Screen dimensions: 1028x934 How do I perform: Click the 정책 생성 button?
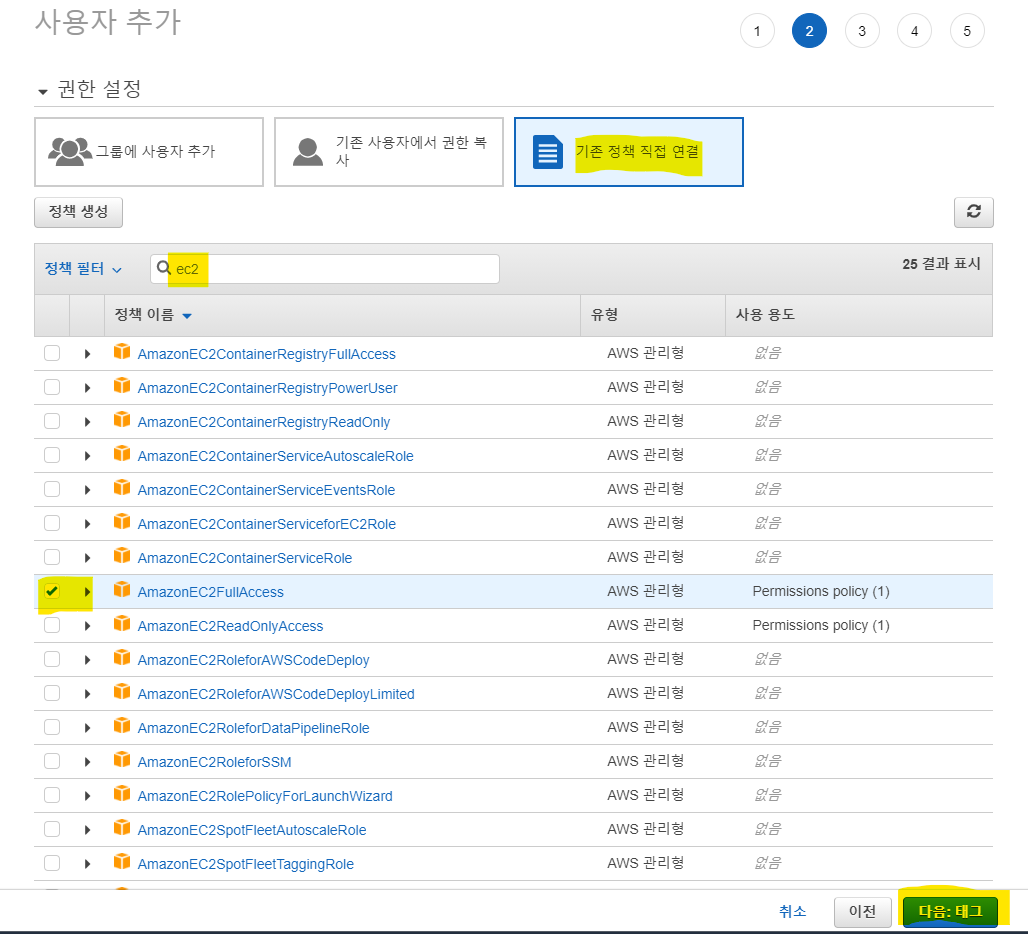pyautogui.click(x=79, y=212)
